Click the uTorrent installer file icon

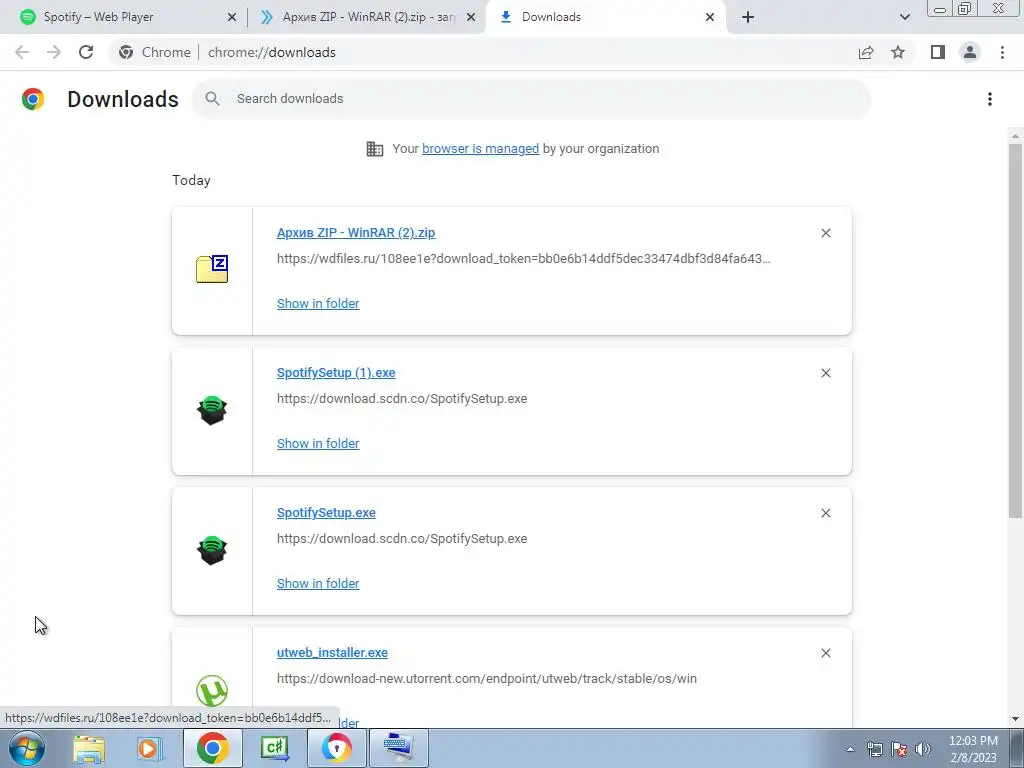click(x=212, y=691)
